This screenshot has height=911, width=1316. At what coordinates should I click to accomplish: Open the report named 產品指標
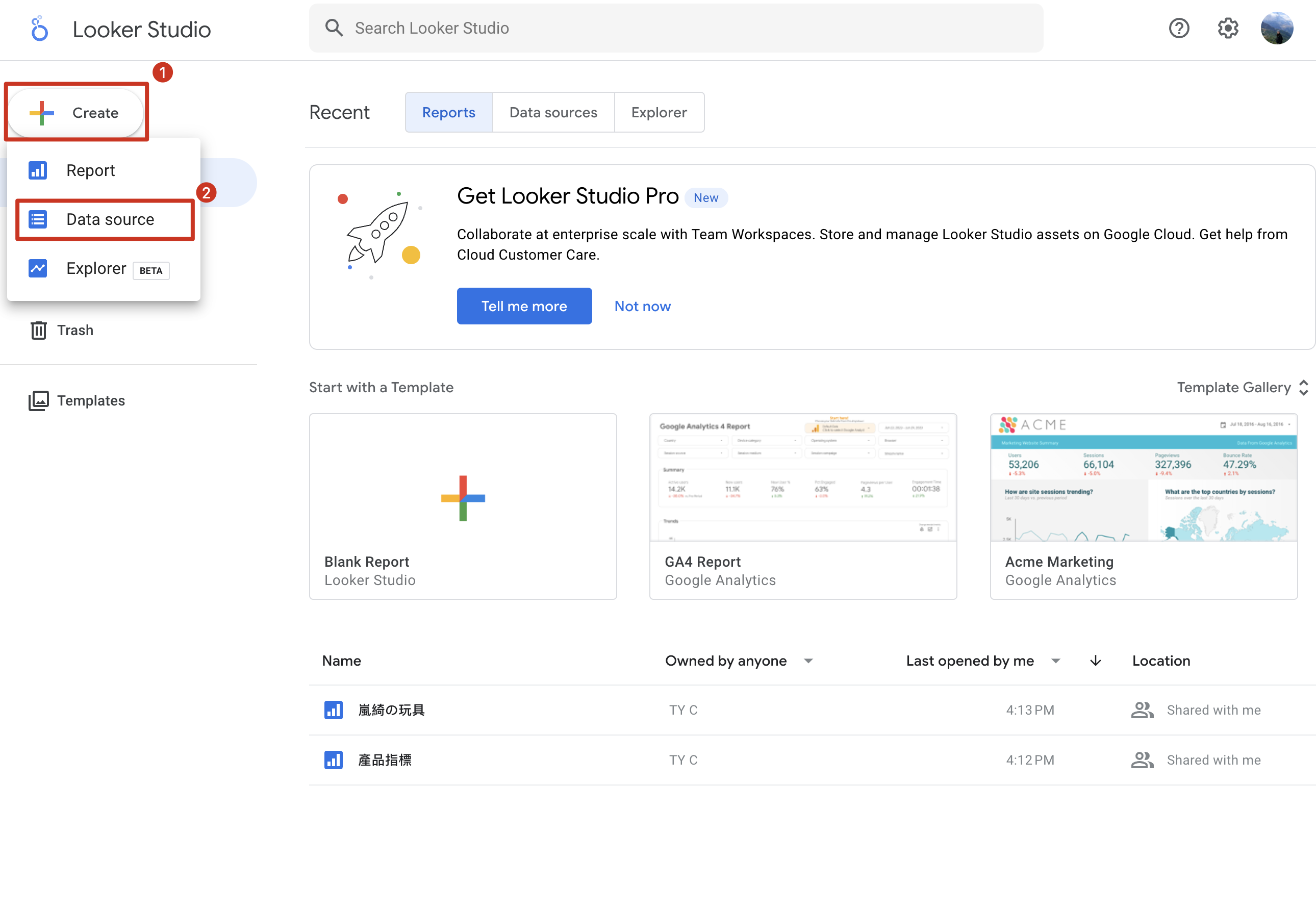coord(385,760)
